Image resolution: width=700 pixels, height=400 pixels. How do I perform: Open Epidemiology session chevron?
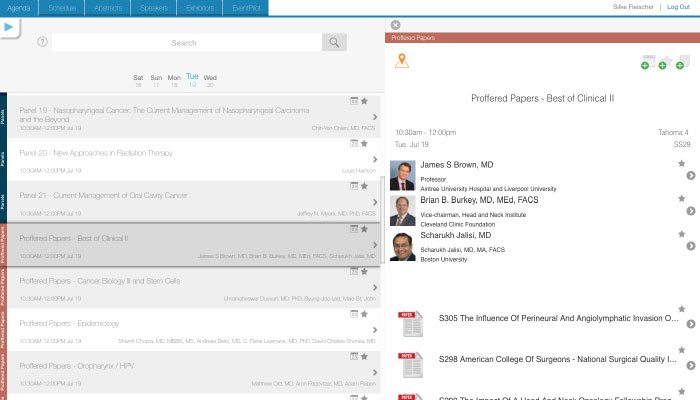[x=375, y=330]
